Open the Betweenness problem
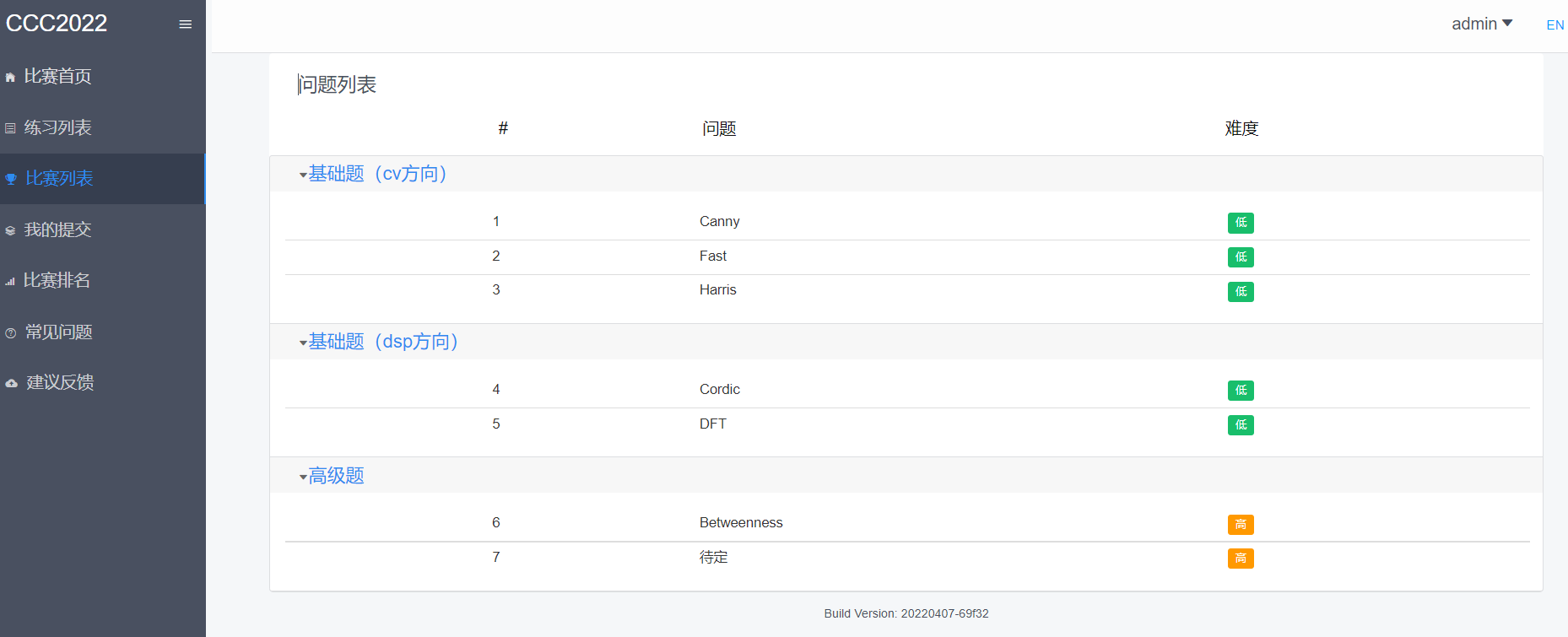Screen dimensions: 1568x637 click(740, 522)
